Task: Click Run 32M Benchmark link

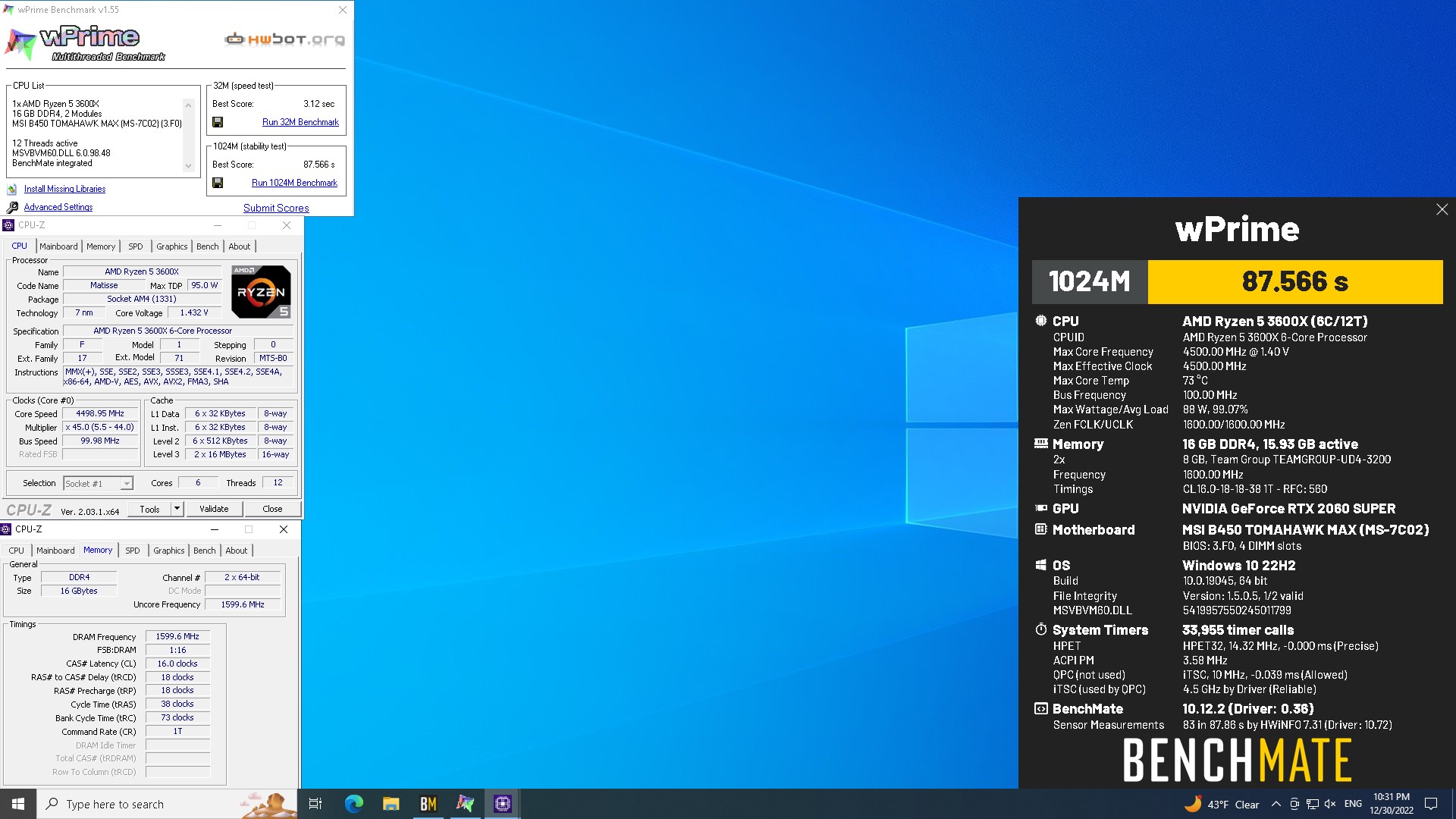Action: tap(300, 122)
